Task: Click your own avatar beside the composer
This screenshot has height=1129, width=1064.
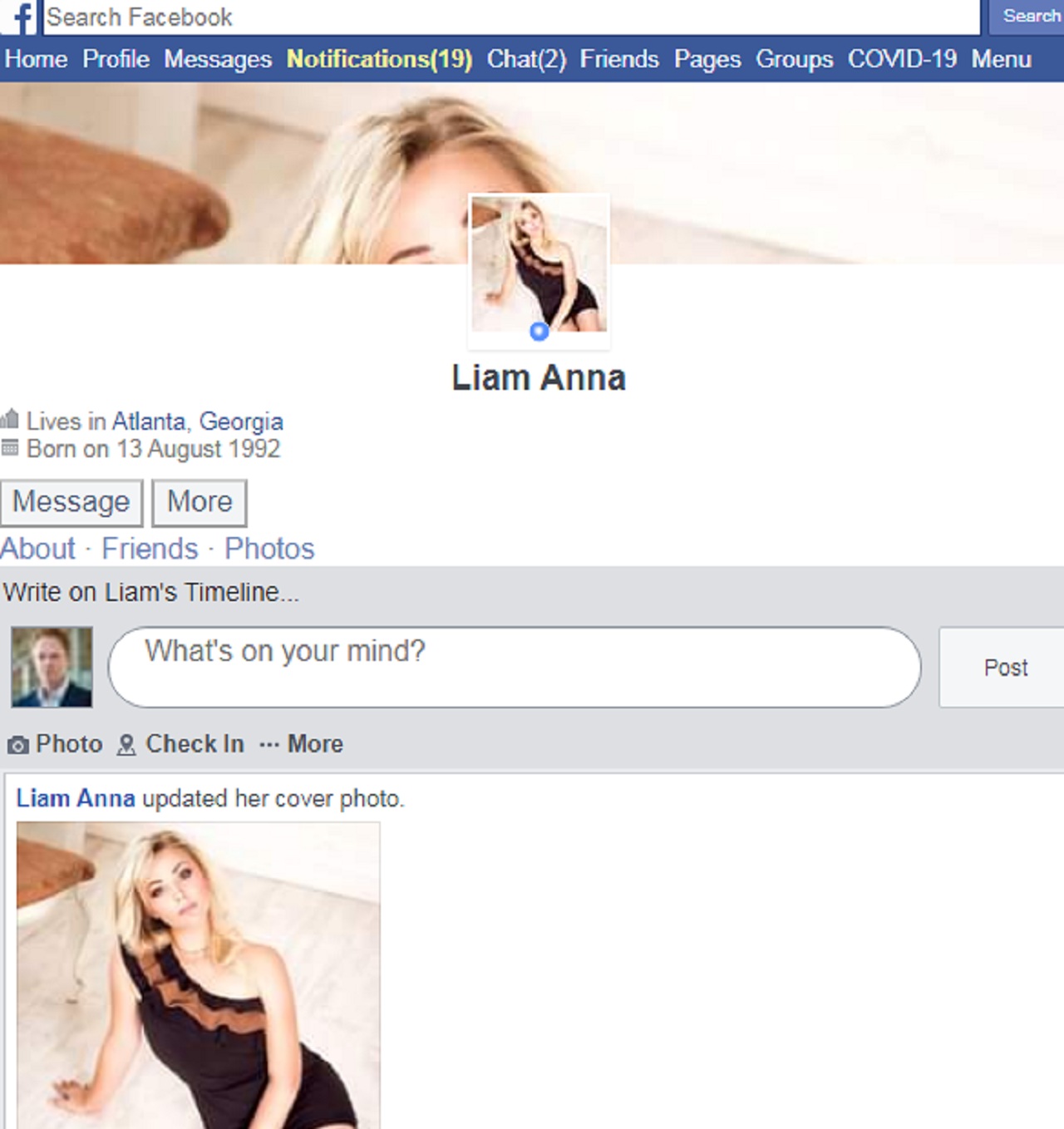Action: [52, 668]
